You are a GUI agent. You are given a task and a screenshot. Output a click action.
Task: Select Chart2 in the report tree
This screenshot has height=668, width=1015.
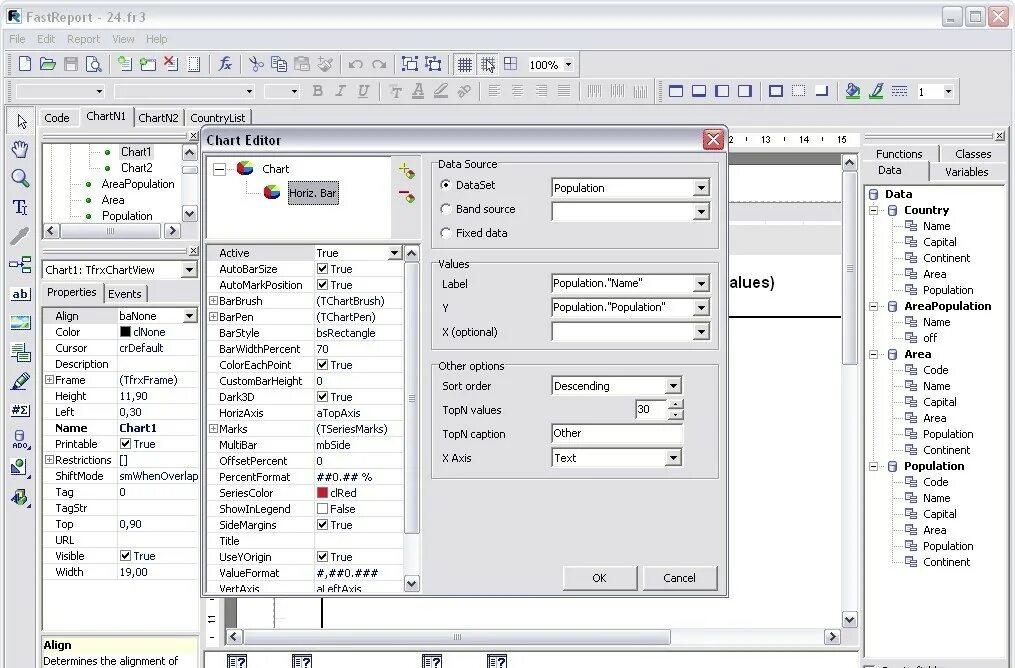pyautogui.click(x=137, y=168)
